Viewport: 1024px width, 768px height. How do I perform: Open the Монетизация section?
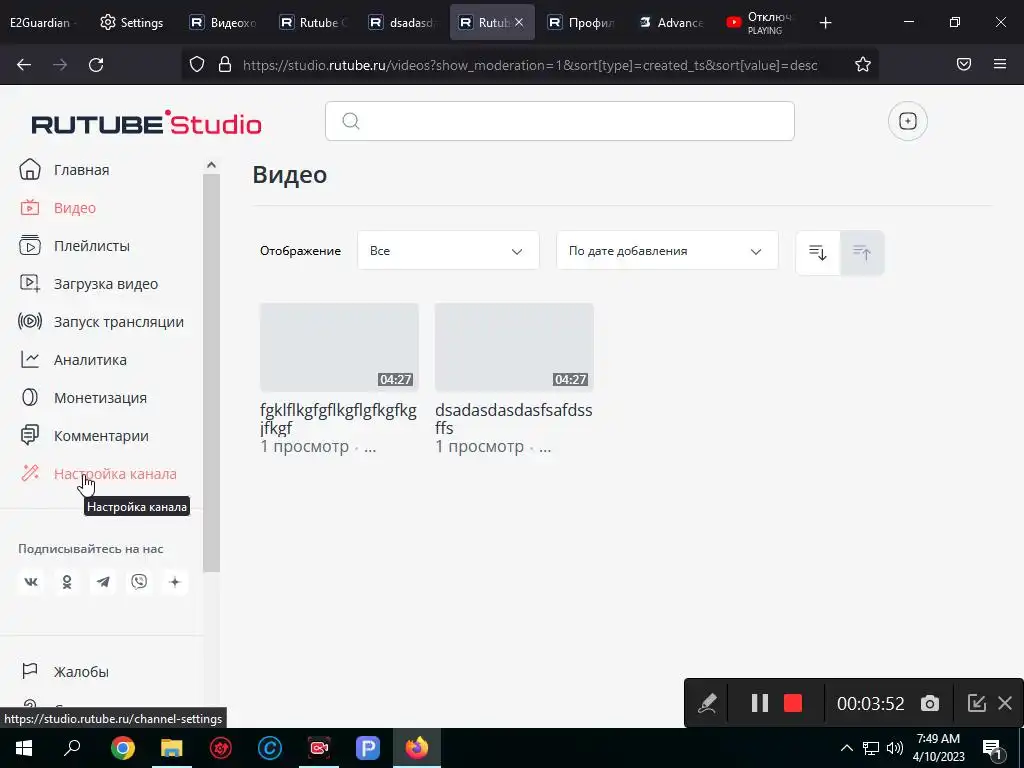82,397
